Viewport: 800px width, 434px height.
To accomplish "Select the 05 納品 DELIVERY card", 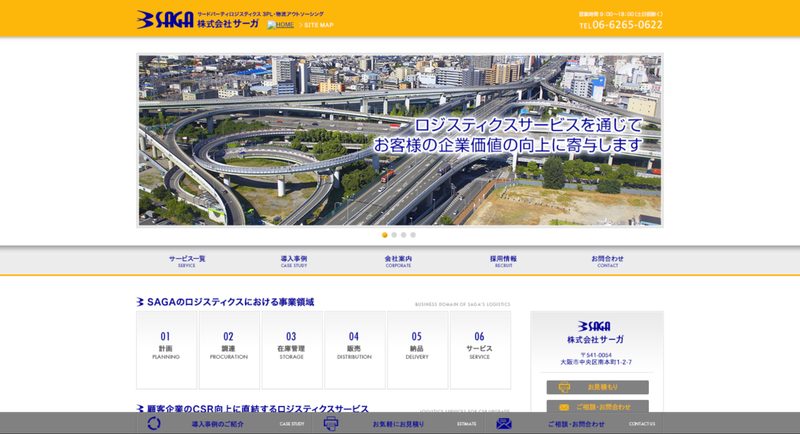I will tap(417, 350).
